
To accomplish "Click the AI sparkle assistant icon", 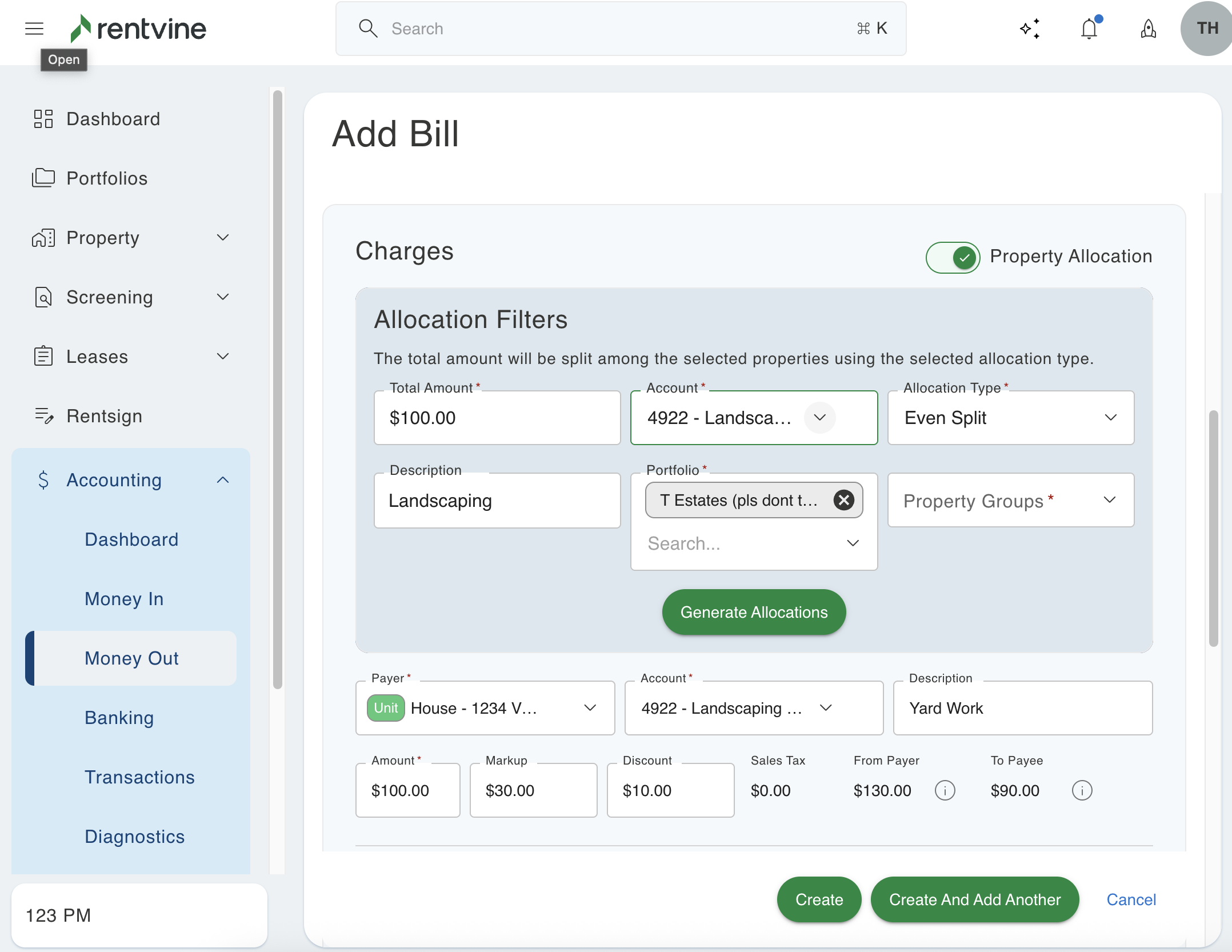I will point(1030,29).
